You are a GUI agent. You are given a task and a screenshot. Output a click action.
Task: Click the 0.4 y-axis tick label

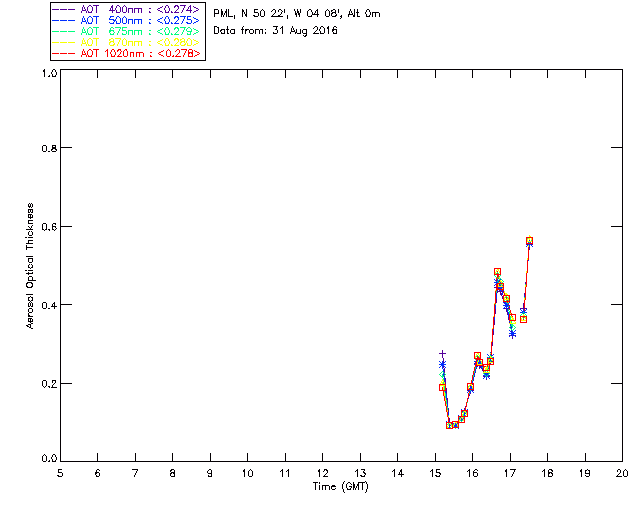[49, 305]
